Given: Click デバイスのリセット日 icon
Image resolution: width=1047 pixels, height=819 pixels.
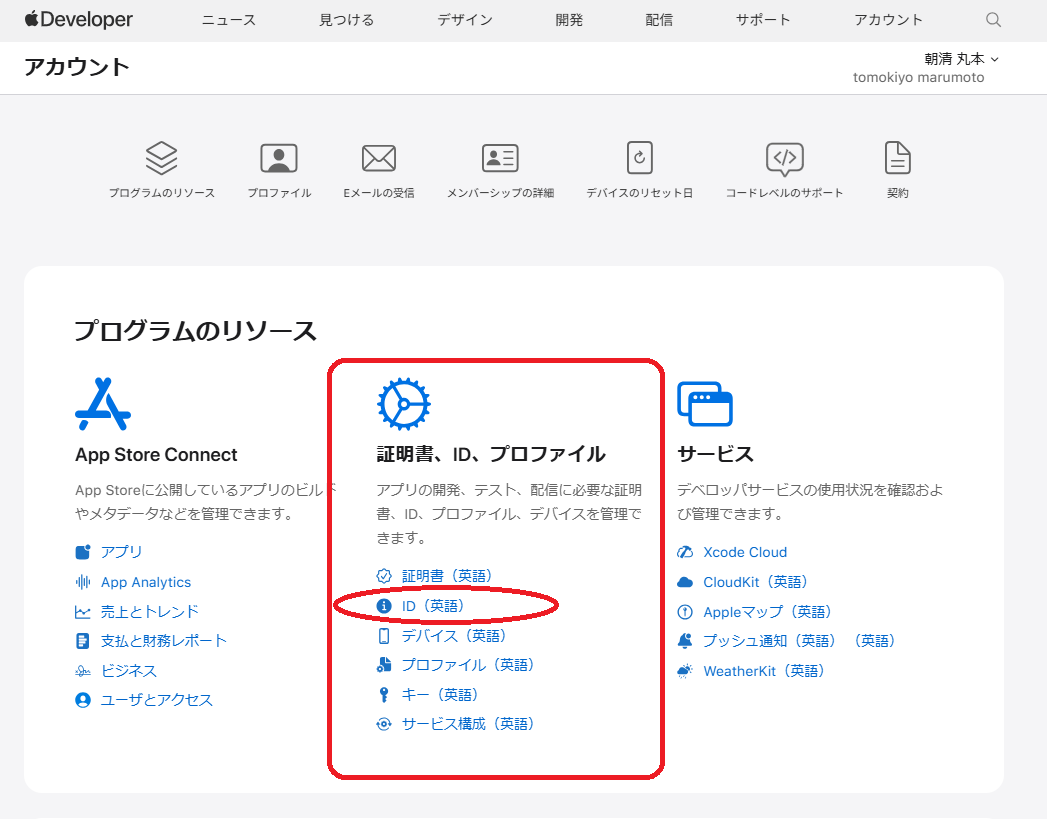Looking at the screenshot, I should click(x=639, y=158).
